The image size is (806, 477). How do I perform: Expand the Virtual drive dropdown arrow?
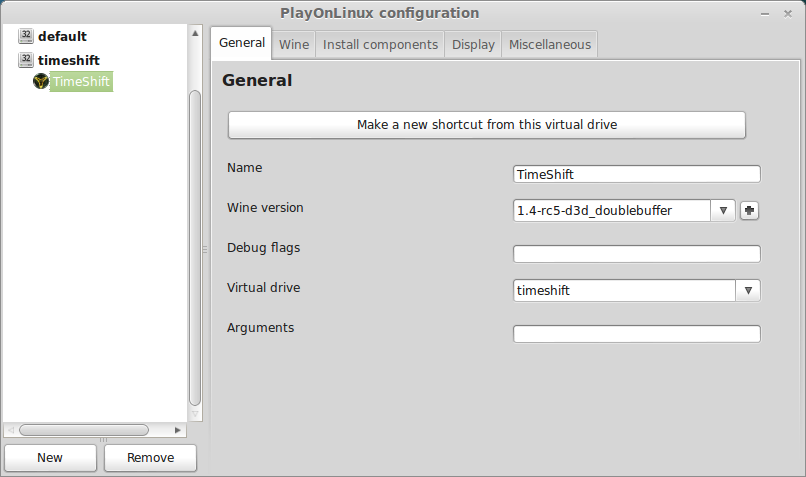coord(748,290)
